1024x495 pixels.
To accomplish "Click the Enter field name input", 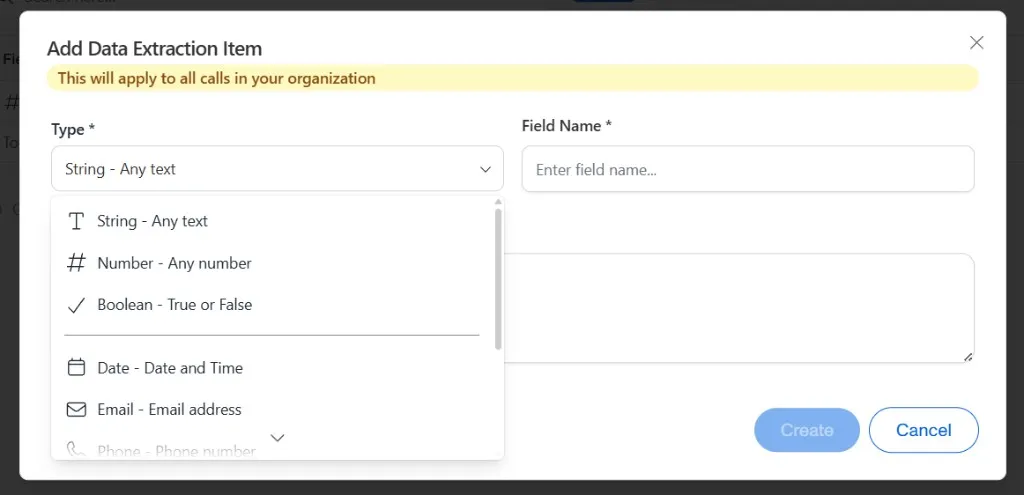I will (x=748, y=169).
